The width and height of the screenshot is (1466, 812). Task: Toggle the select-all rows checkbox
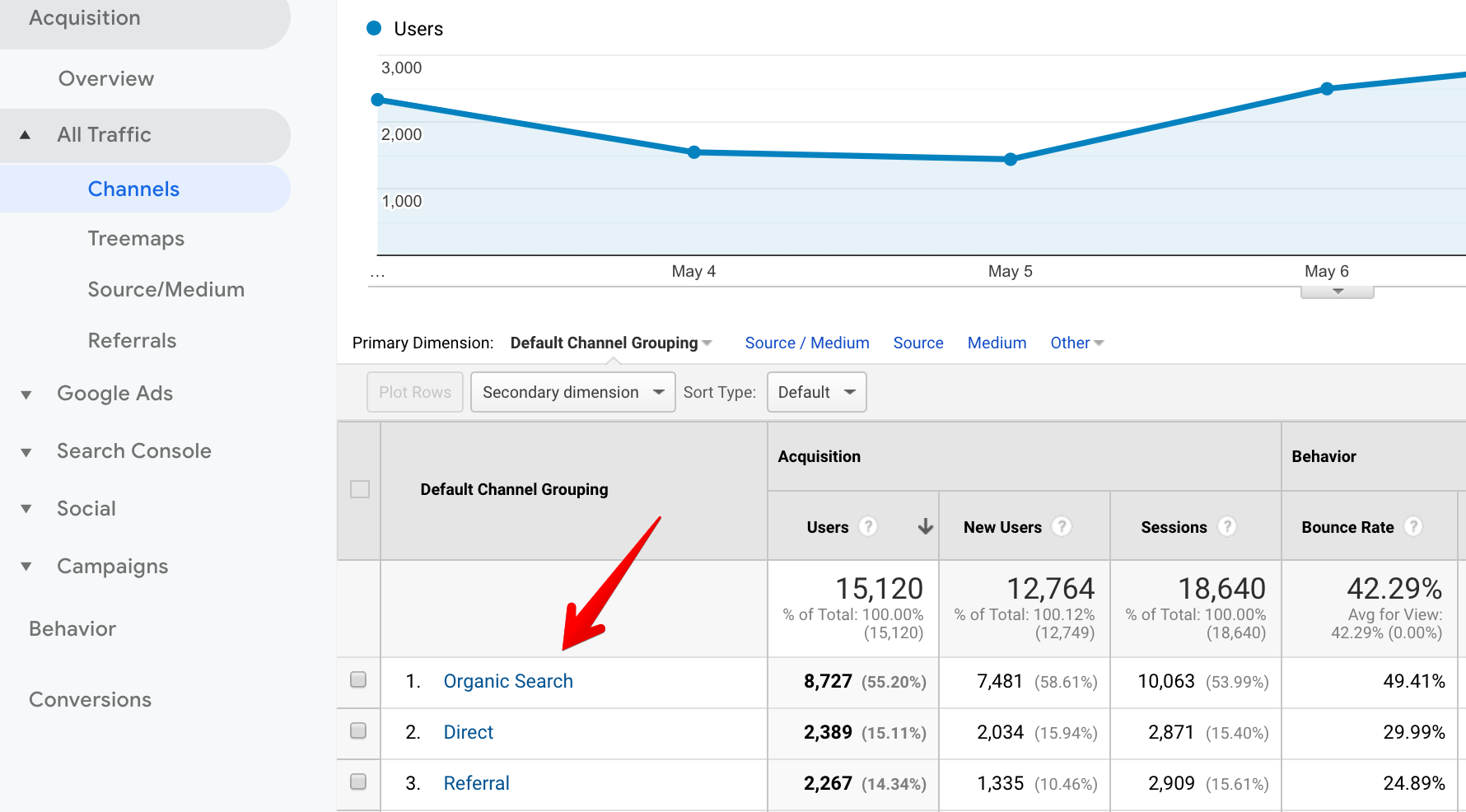pos(360,489)
